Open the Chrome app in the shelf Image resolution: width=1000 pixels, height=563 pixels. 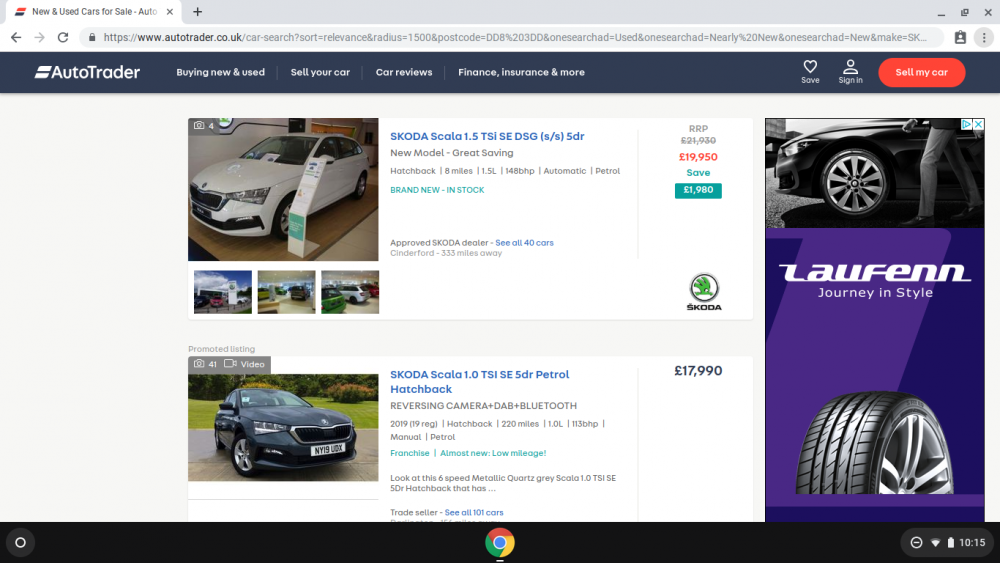pos(499,543)
